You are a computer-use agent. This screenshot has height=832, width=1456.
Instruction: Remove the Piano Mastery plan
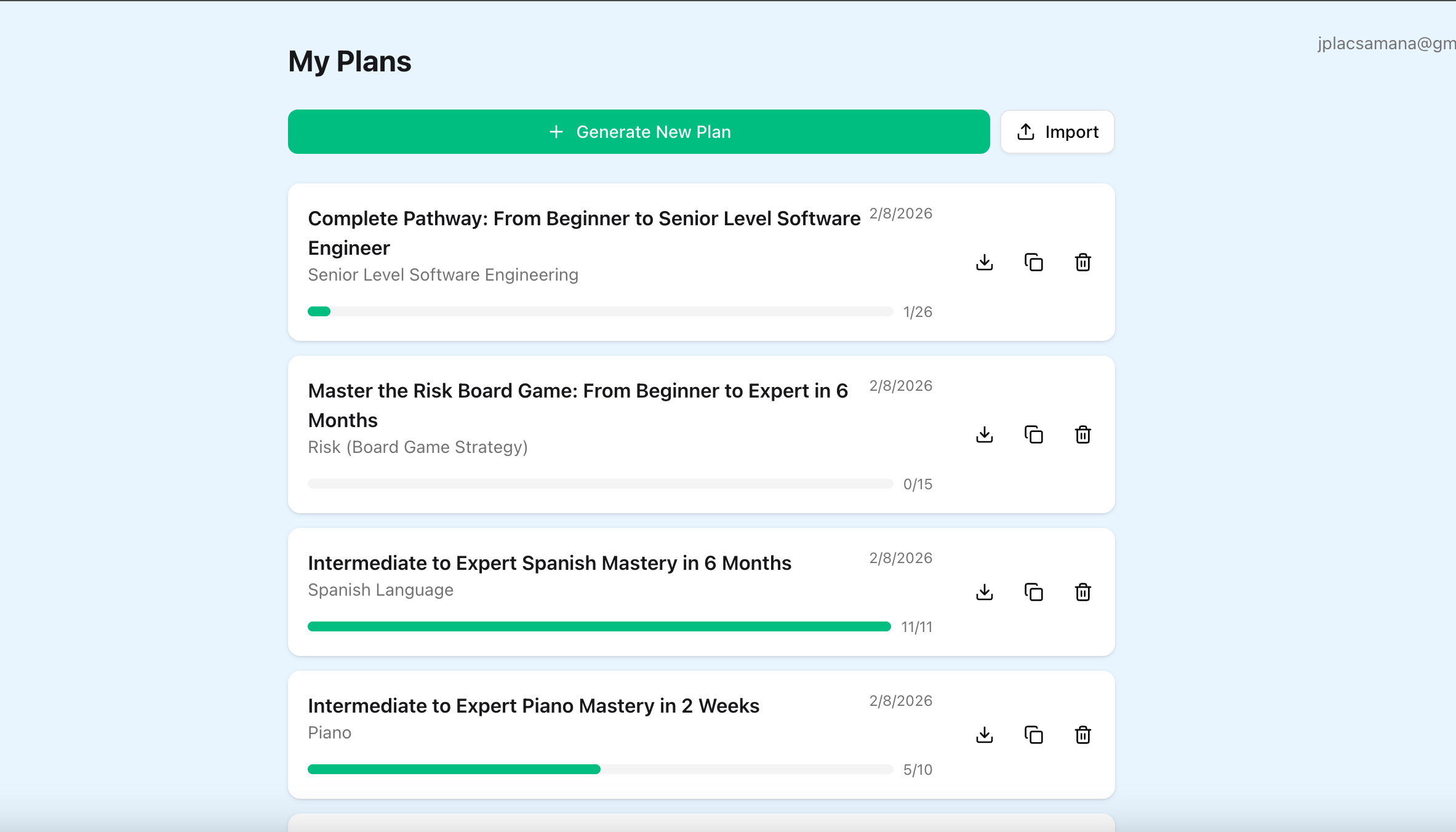click(x=1083, y=735)
